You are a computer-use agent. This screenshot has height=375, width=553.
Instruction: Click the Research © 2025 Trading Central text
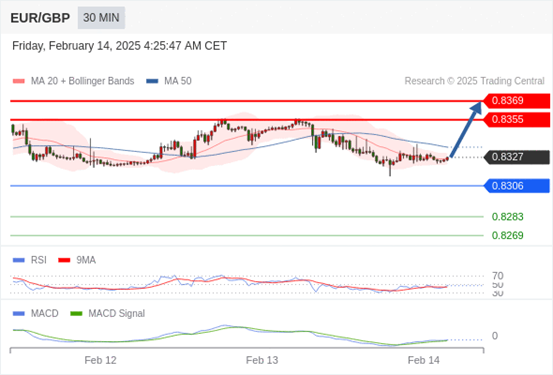coord(474,81)
